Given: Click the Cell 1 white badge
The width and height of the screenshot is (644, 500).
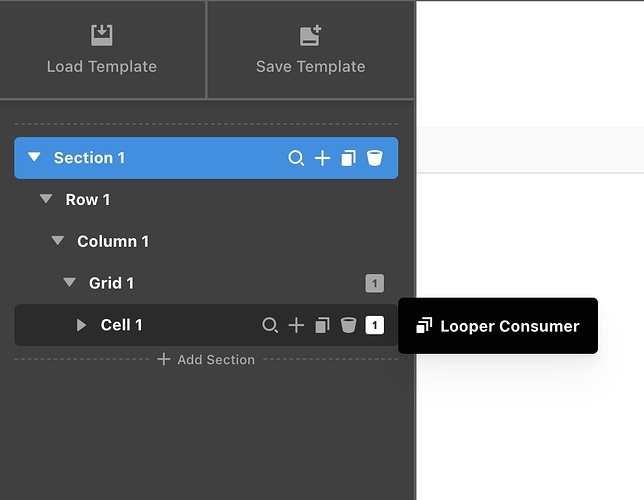Looking at the screenshot, I should (x=374, y=325).
